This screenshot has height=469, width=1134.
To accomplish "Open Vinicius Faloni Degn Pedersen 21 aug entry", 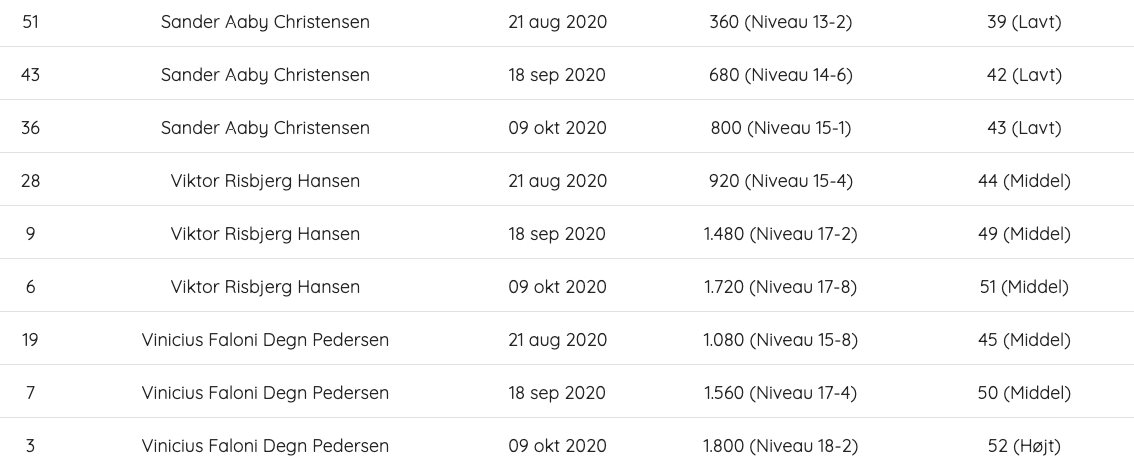I will click(x=567, y=338).
